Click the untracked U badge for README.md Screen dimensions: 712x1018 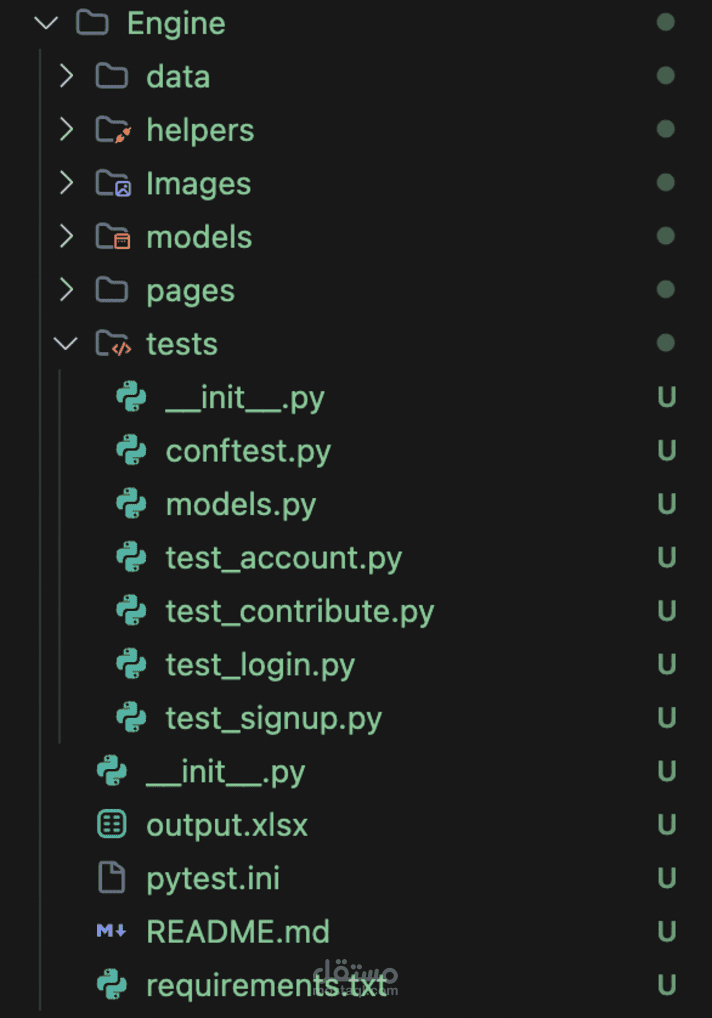point(667,932)
